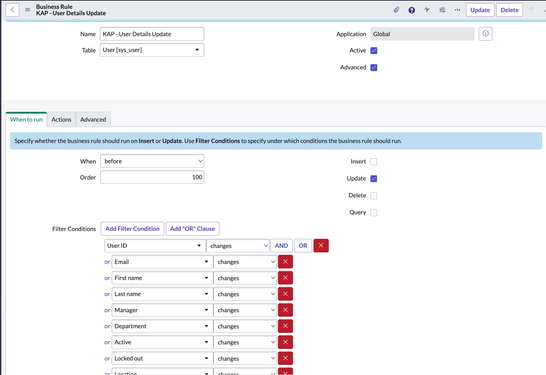Switch to the Advanced tab

click(93, 119)
